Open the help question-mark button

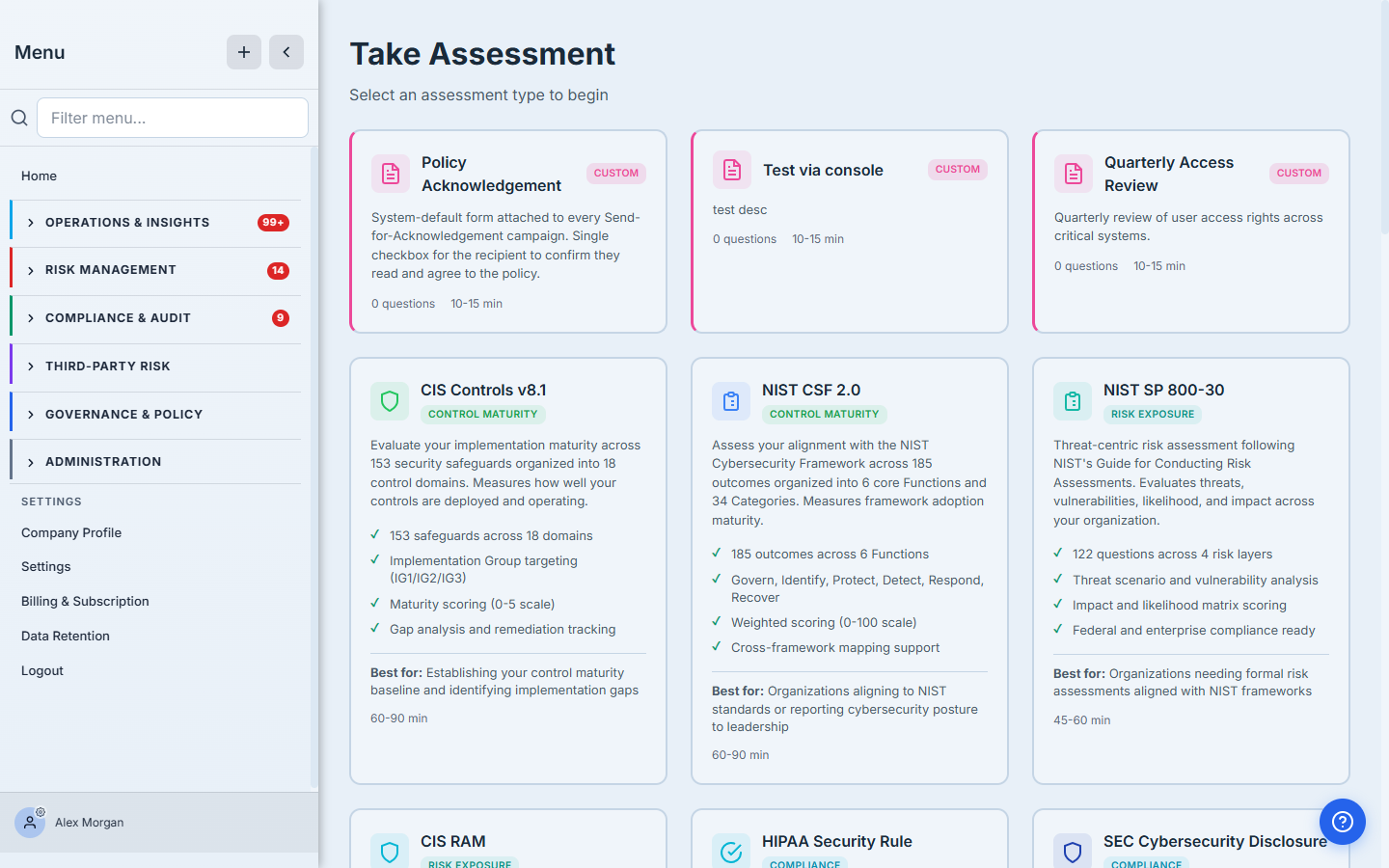tap(1343, 822)
